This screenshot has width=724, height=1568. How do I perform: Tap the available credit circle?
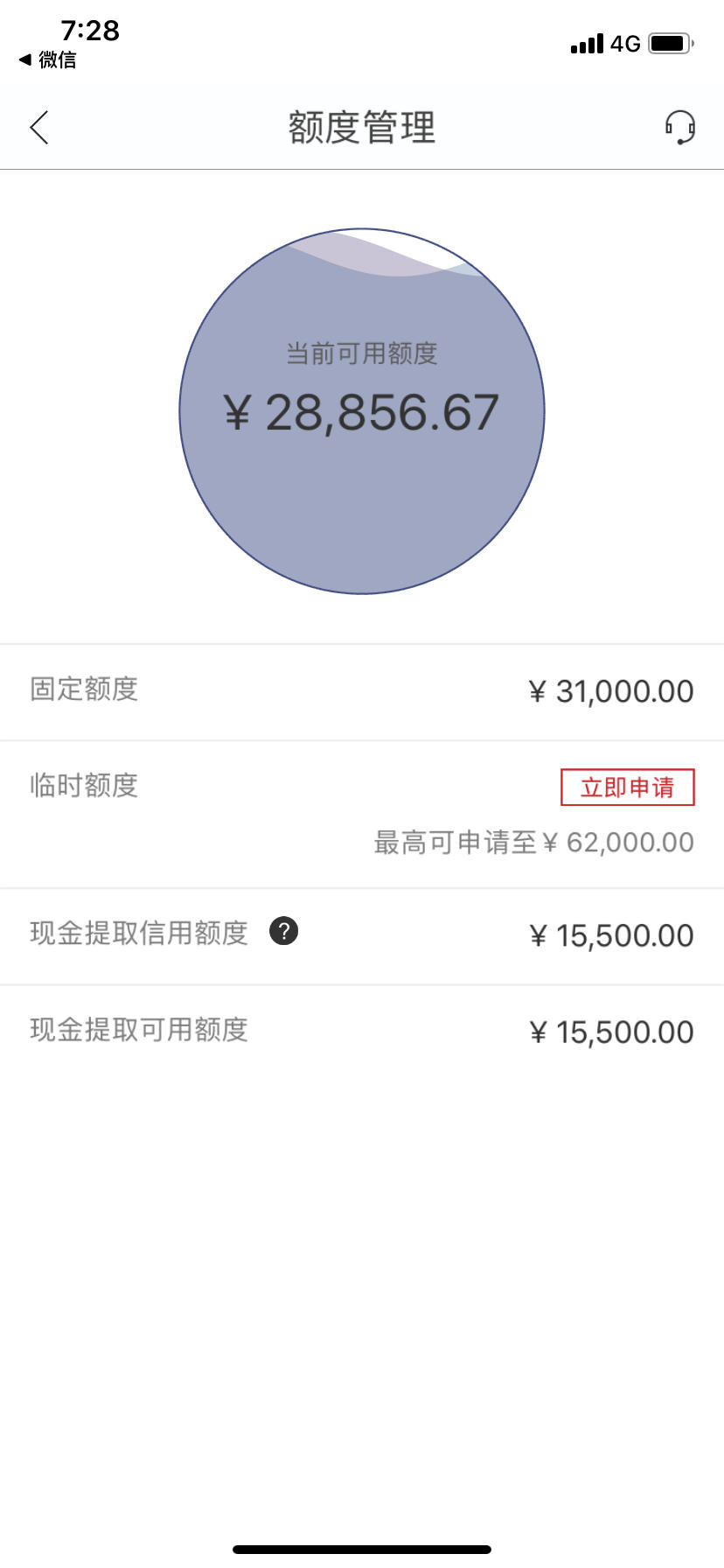pyautogui.click(x=362, y=411)
